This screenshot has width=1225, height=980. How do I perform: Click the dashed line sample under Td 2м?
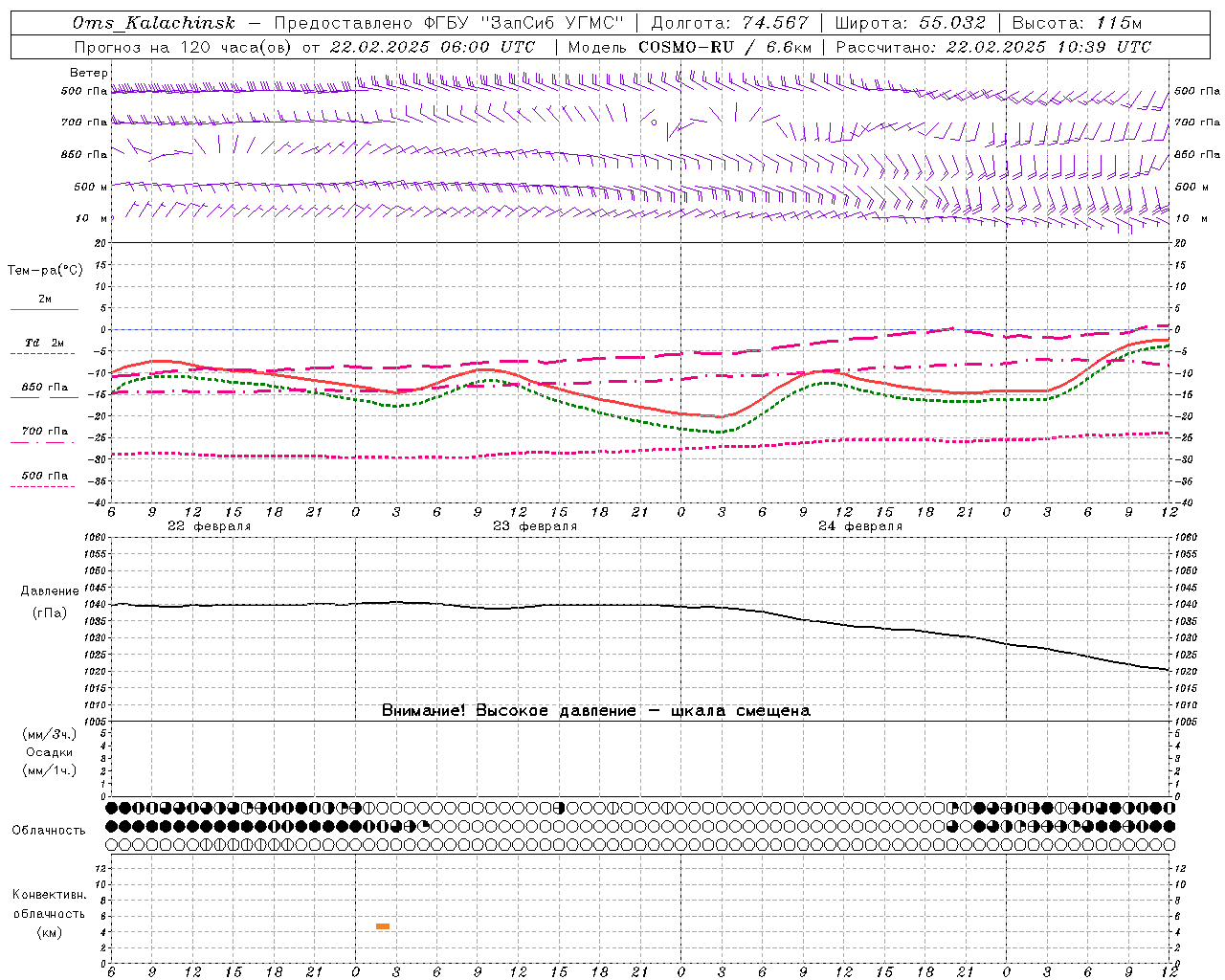pyautogui.click(x=43, y=353)
